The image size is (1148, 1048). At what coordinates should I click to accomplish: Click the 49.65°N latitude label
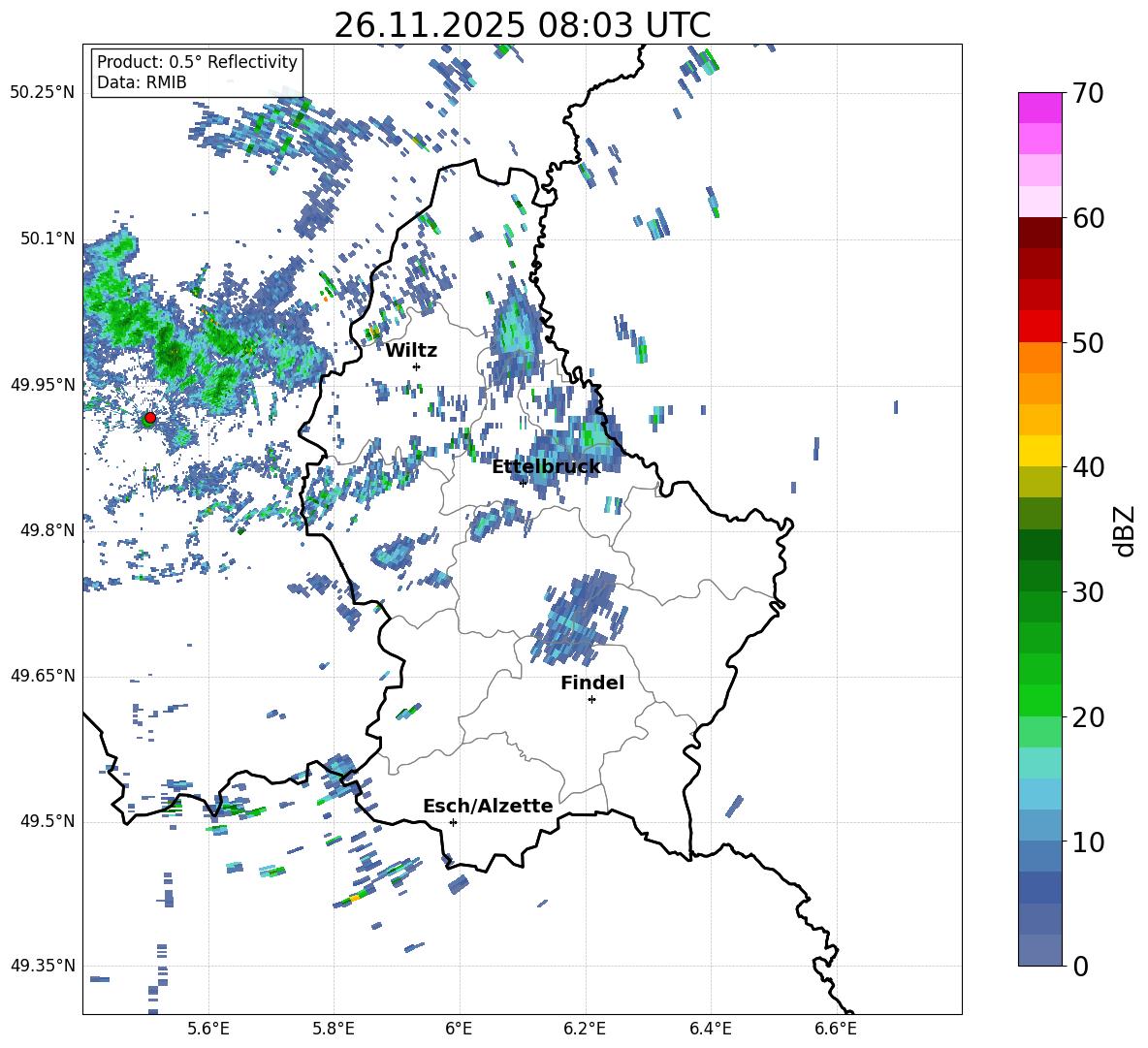43,676
